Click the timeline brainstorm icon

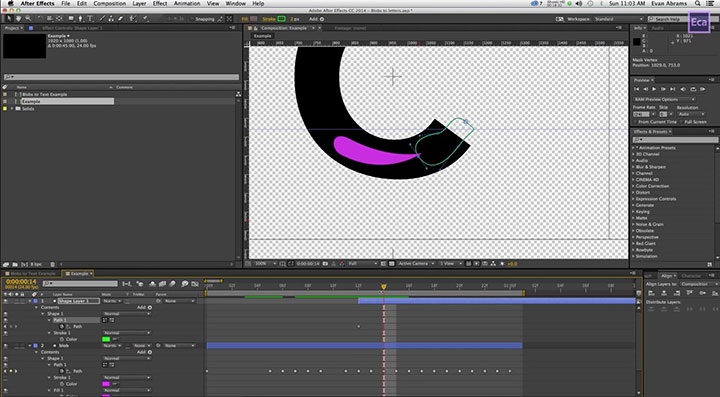coord(185,284)
